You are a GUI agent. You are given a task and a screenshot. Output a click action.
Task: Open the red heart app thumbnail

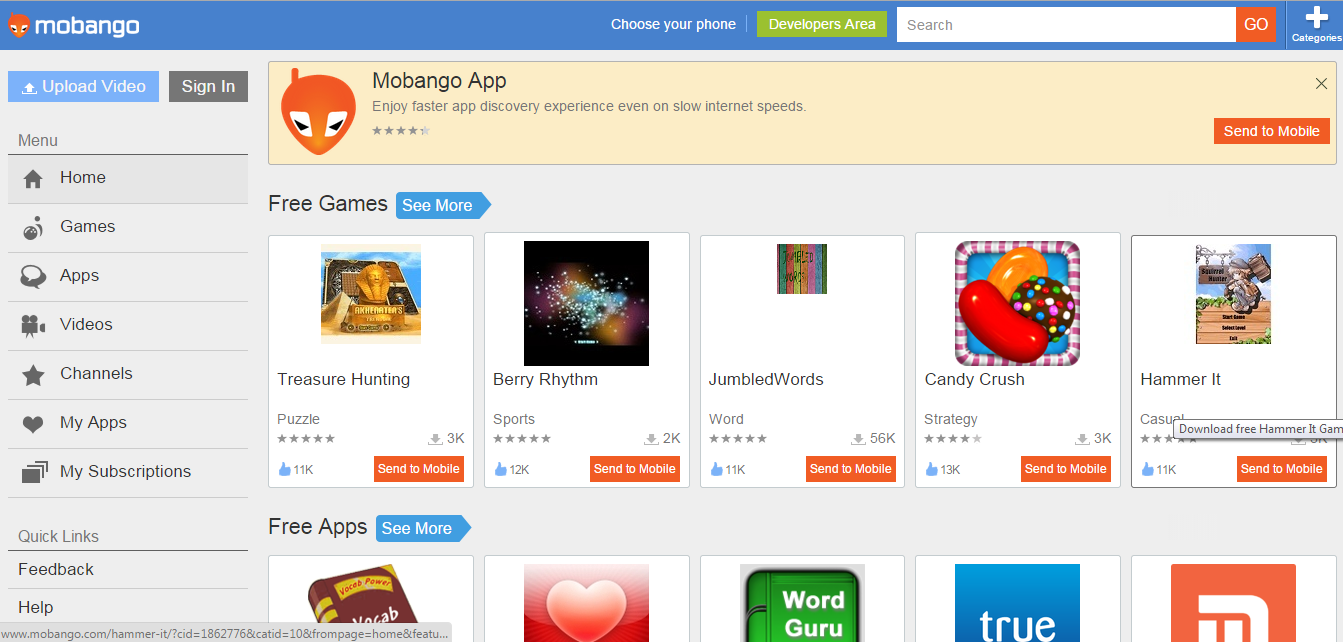coord(586,603)
